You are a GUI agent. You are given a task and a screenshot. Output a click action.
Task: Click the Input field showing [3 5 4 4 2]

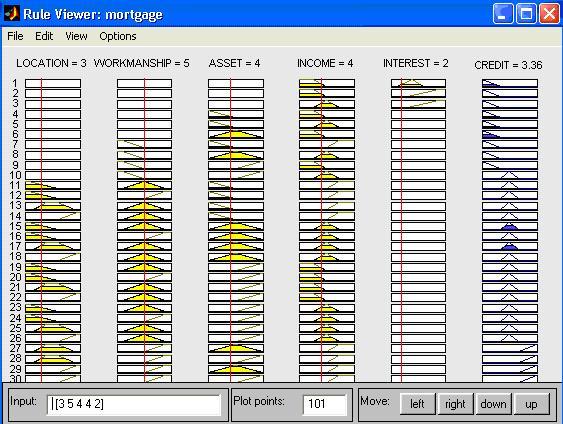134,405
